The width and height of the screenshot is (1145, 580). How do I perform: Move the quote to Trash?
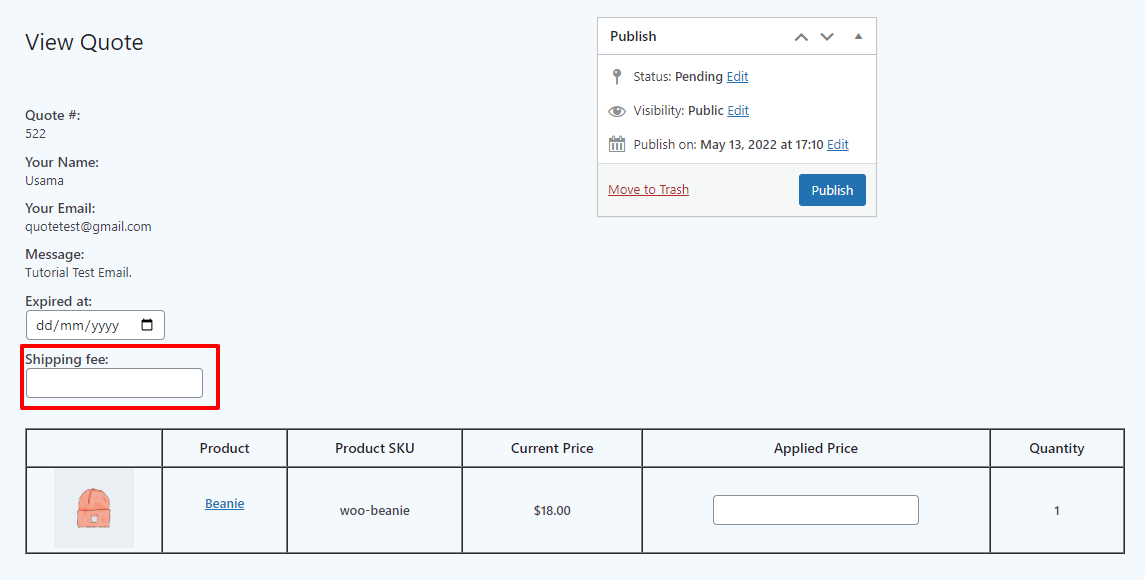tap(648, 189)
